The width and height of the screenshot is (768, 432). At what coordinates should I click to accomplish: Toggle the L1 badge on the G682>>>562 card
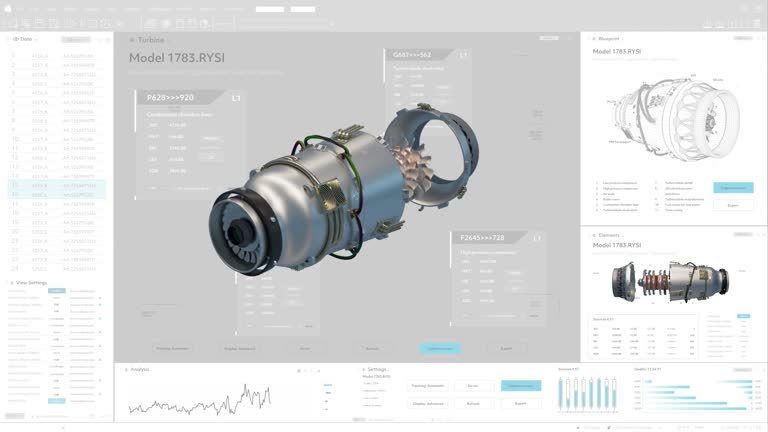pyautogui.click(x=463, y=55)
